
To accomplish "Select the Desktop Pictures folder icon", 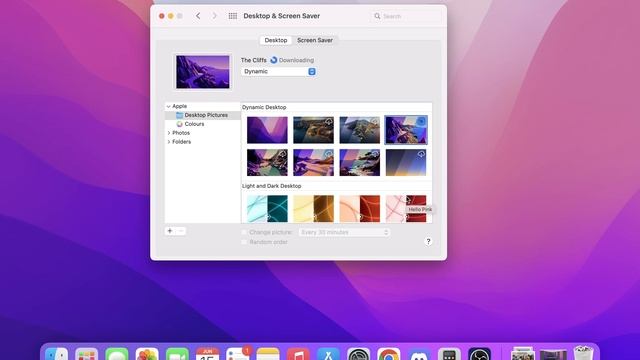I will click(180, 115).
